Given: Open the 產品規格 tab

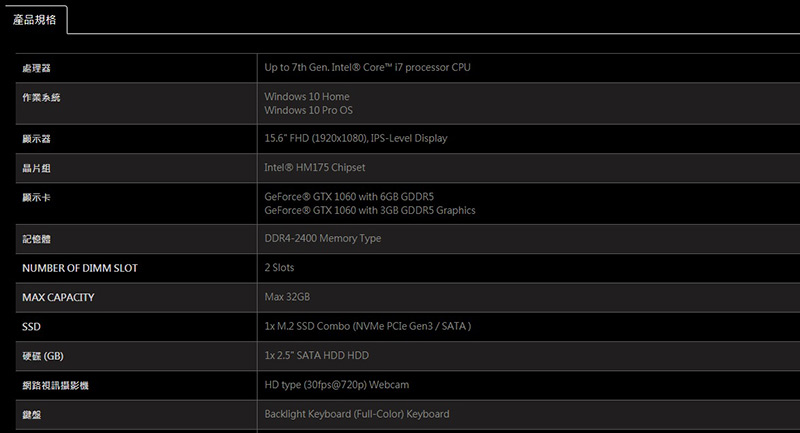Looking at the screenshot, I should pos(34,20).
